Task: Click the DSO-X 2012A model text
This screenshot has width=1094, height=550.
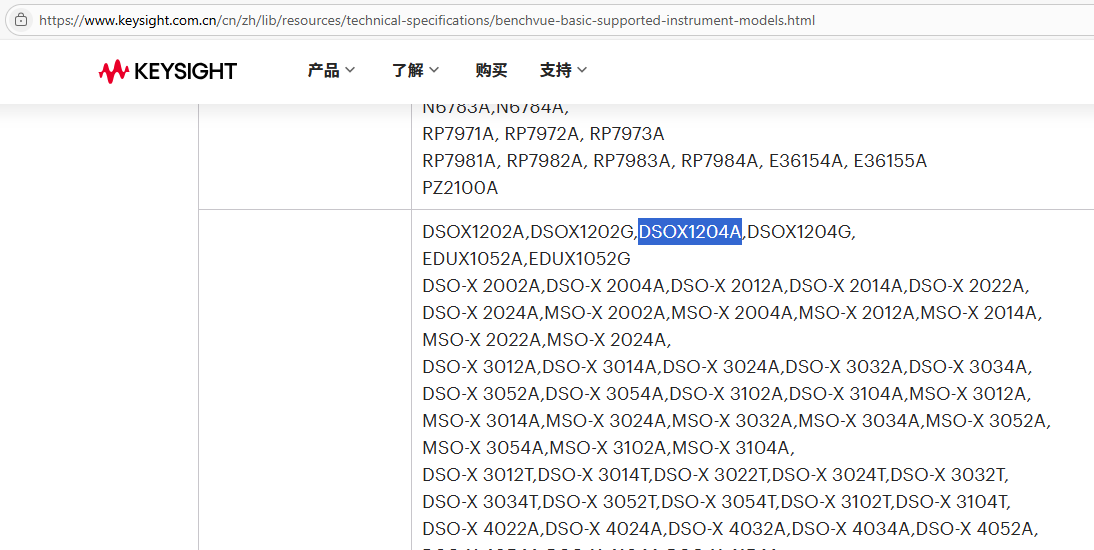Action: click(x=727, y=286)
